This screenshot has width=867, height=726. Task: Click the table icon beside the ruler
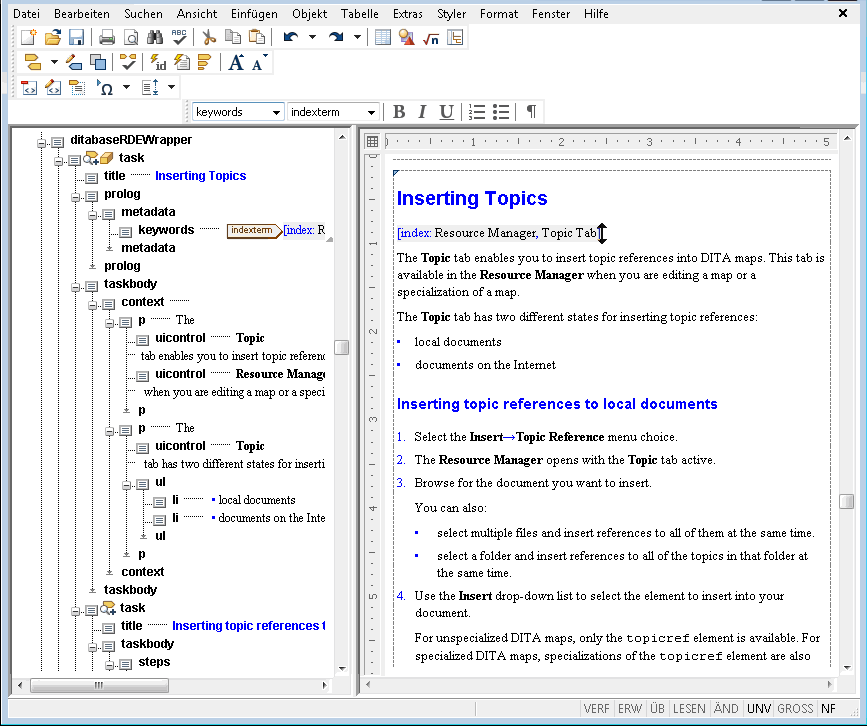click(x=372, y=142)
